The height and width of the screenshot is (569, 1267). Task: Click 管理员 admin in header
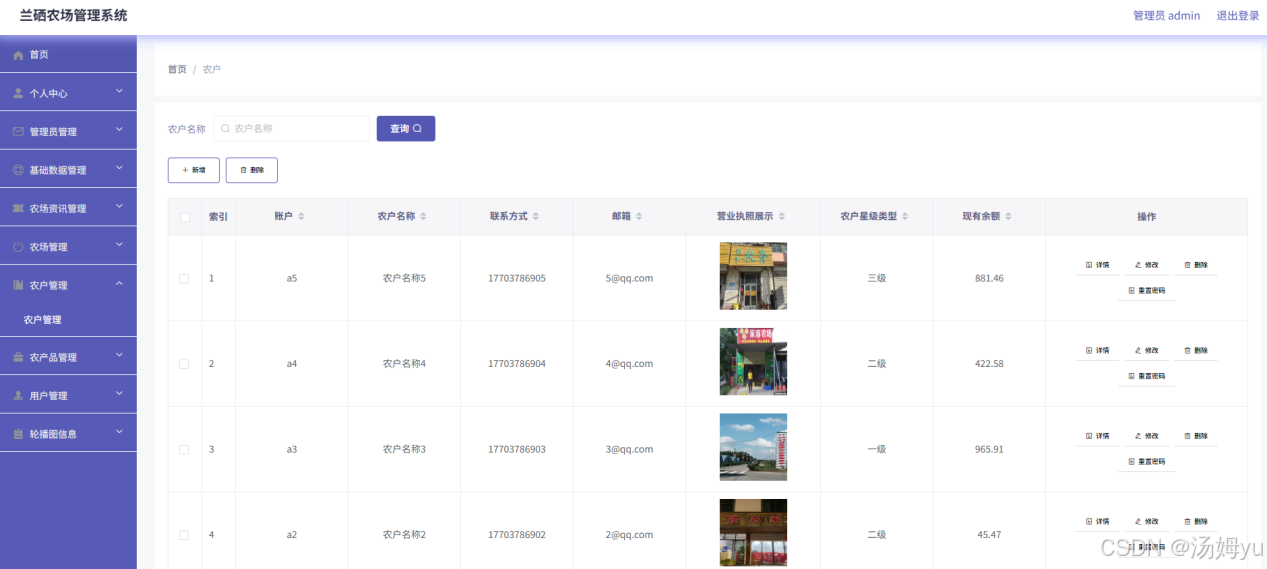(1166, 16)
